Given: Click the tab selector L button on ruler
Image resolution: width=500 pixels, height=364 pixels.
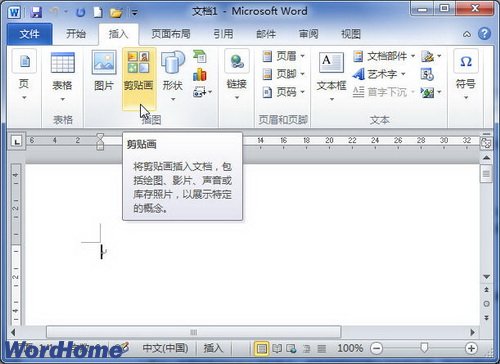Looking at the screenshot, I should click(x=16, y=141).
